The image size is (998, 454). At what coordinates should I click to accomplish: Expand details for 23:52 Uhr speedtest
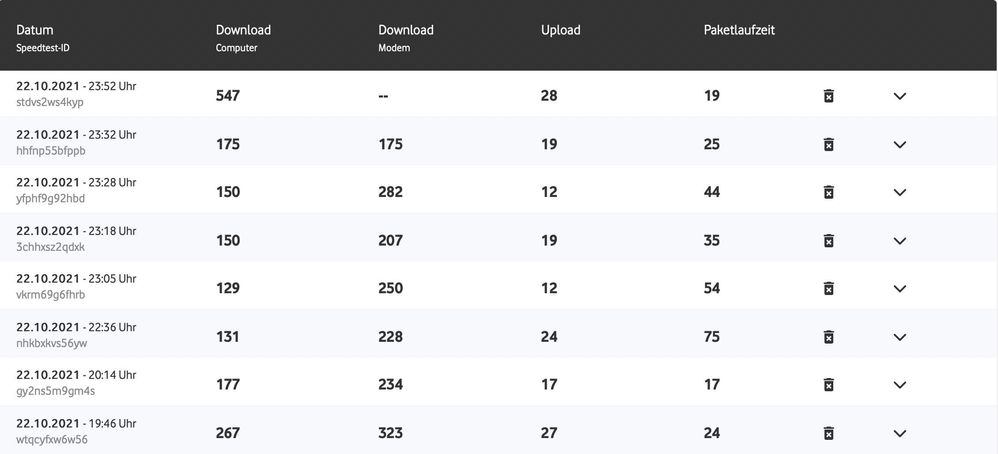(899, 96)
